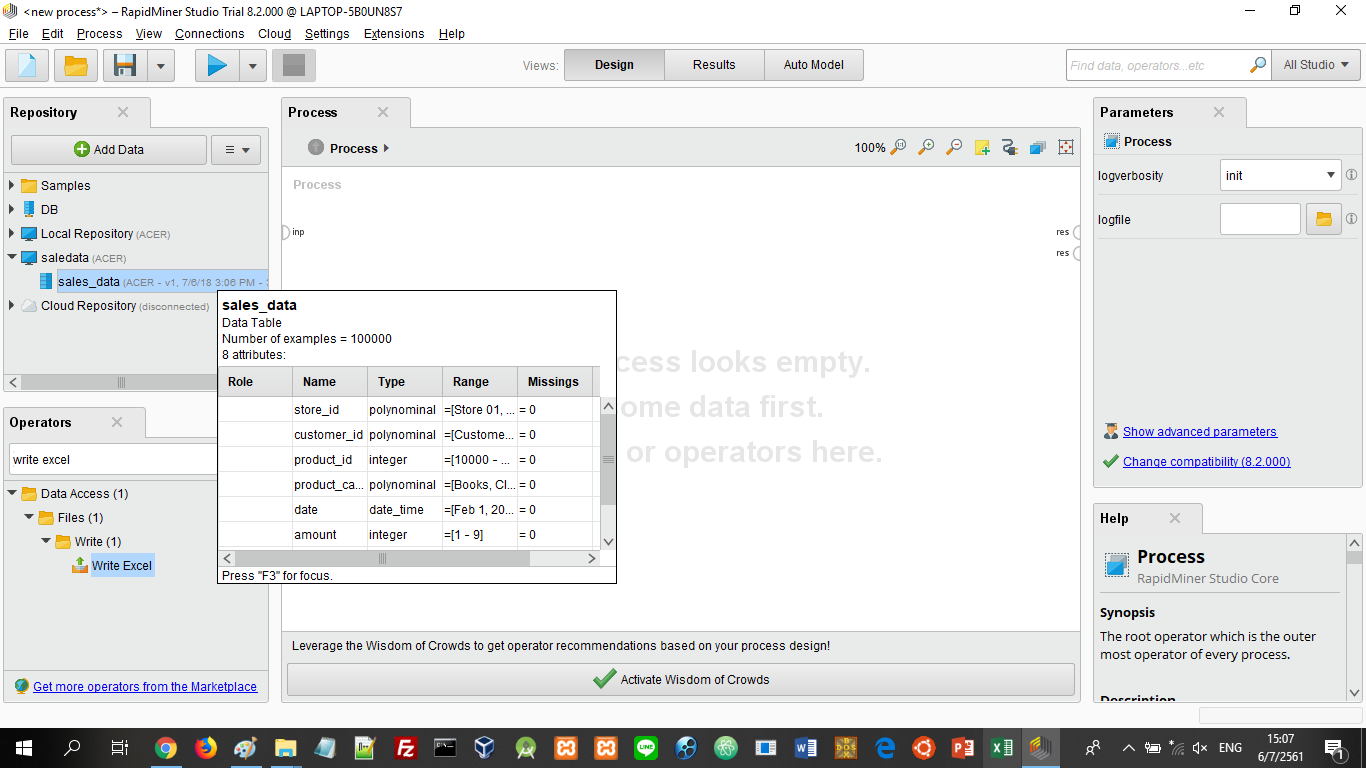
Task: Reset zoom to 100% with 1:1 magnifier
Action: click(x=898, y=147)
